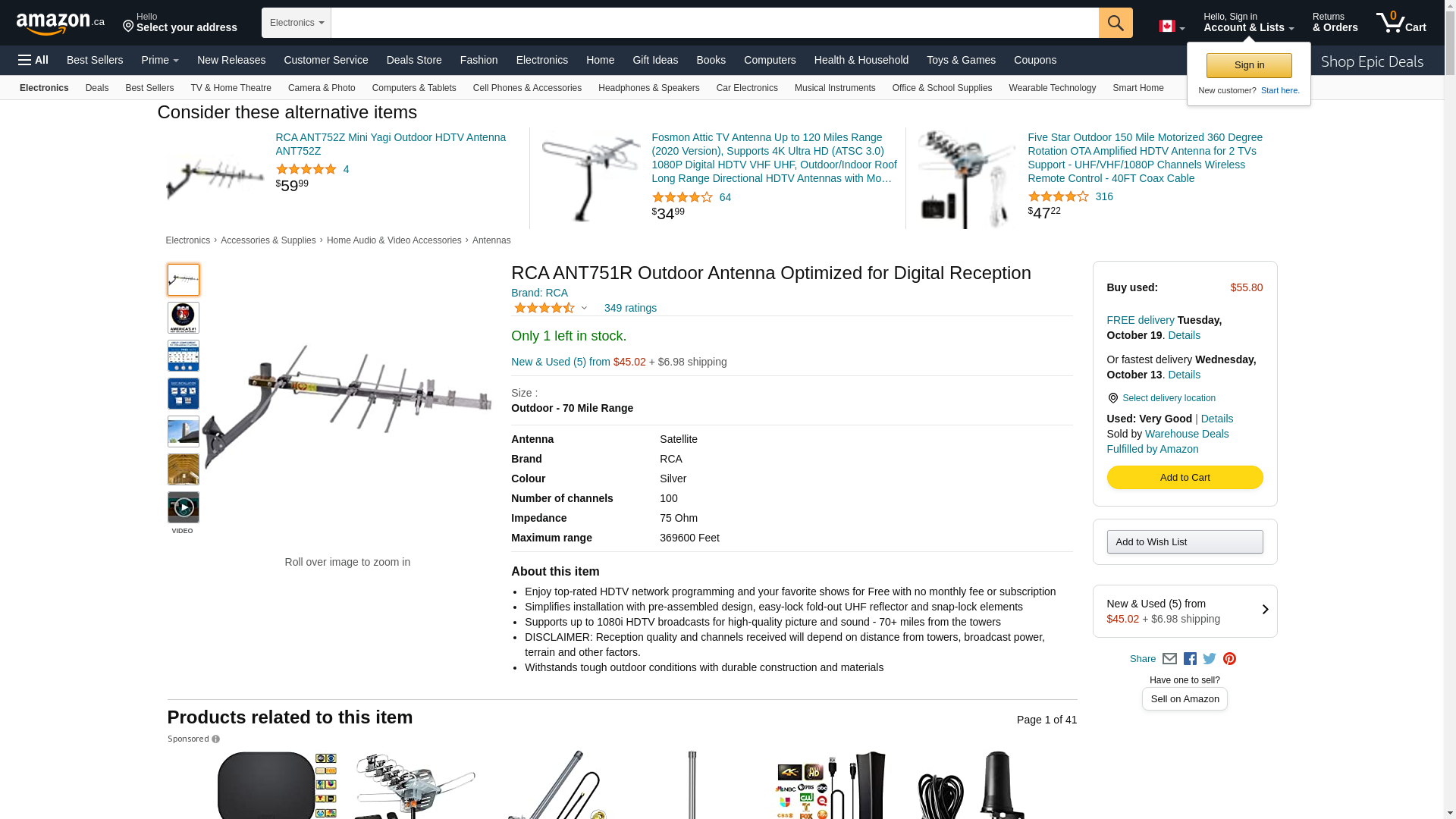Open Deals Store in navigation bar
Screen dimensions: 1456x819
(x=414, y=60)
